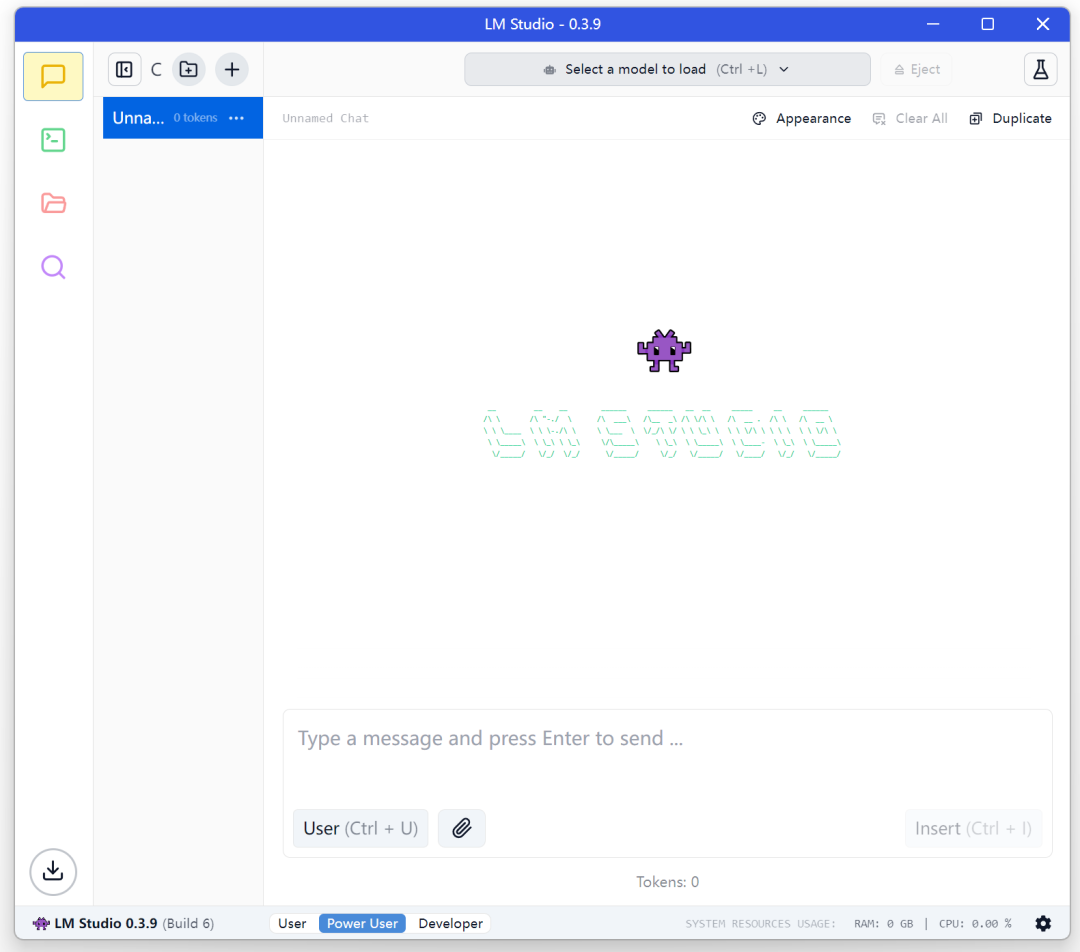Open the Developer terminal sidebar icon
This screenshot has height=952, width=1080.
pos(53,140)
